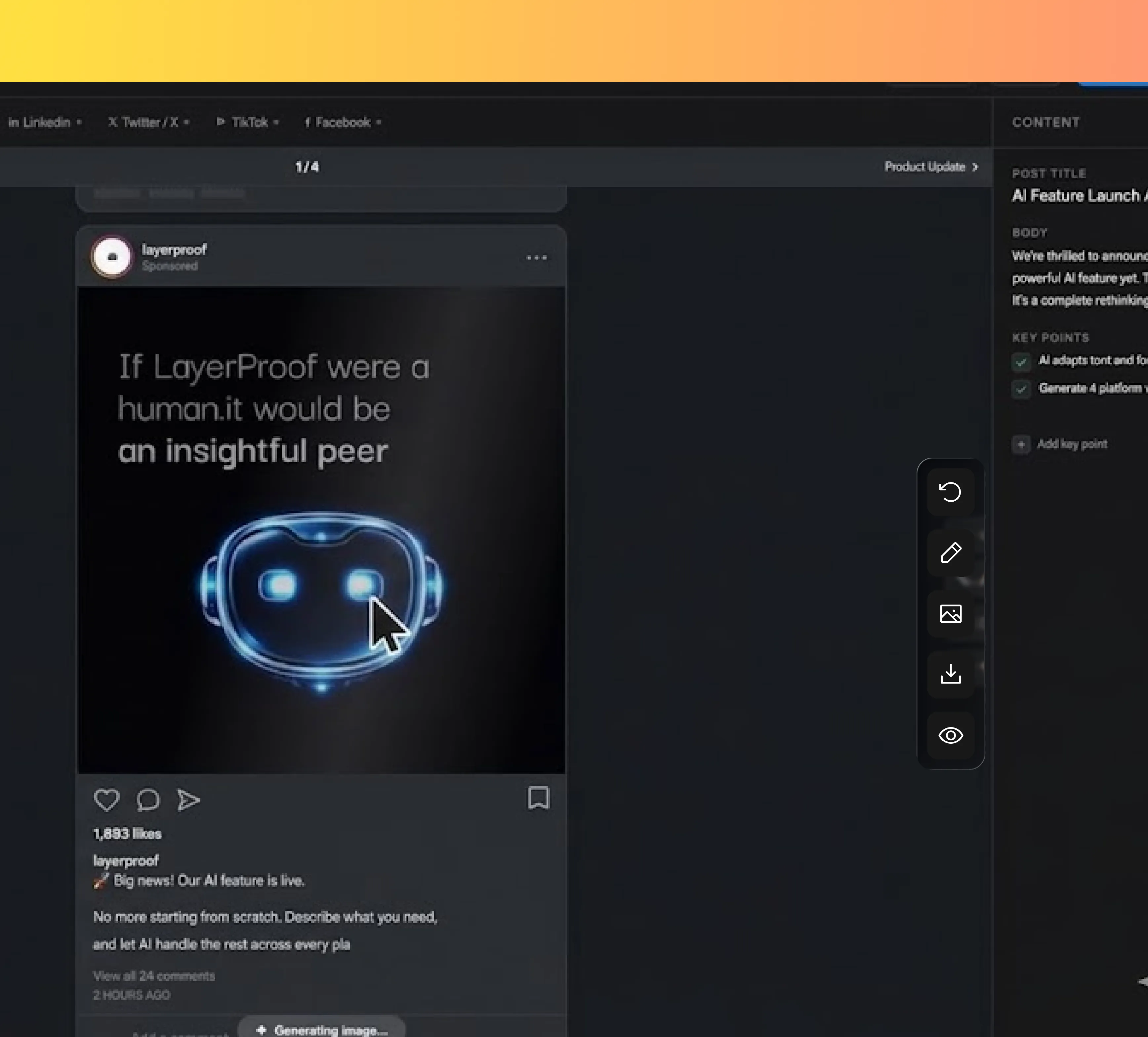Screen dimensions: 1148x1037
Task: Click the image icon in floating toolbar
Action: (x=950, y=614)
